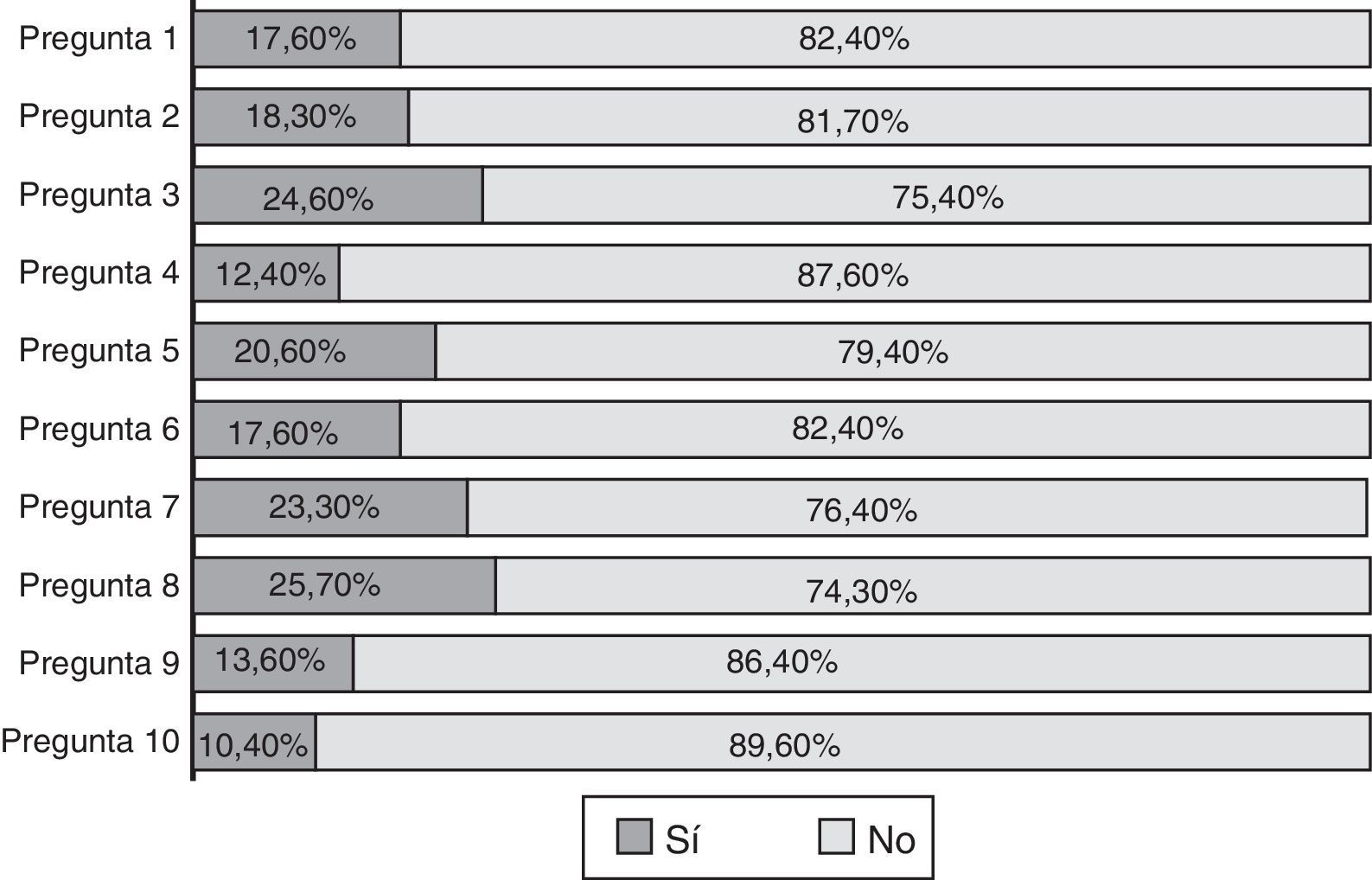
Task: Select the Pregunta 5 axis label
Action: coord(99,350)
